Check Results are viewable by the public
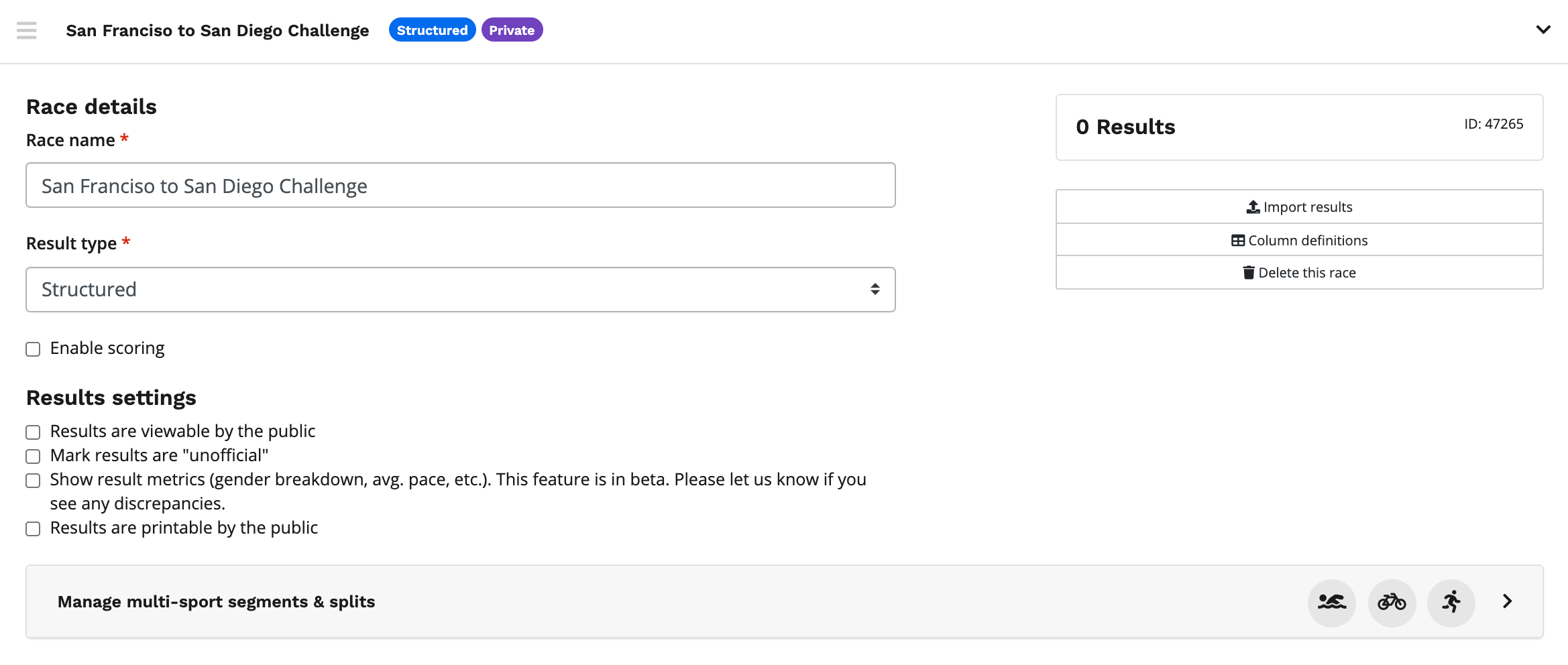The image size is (1568, 665). (x=33, y=432)
